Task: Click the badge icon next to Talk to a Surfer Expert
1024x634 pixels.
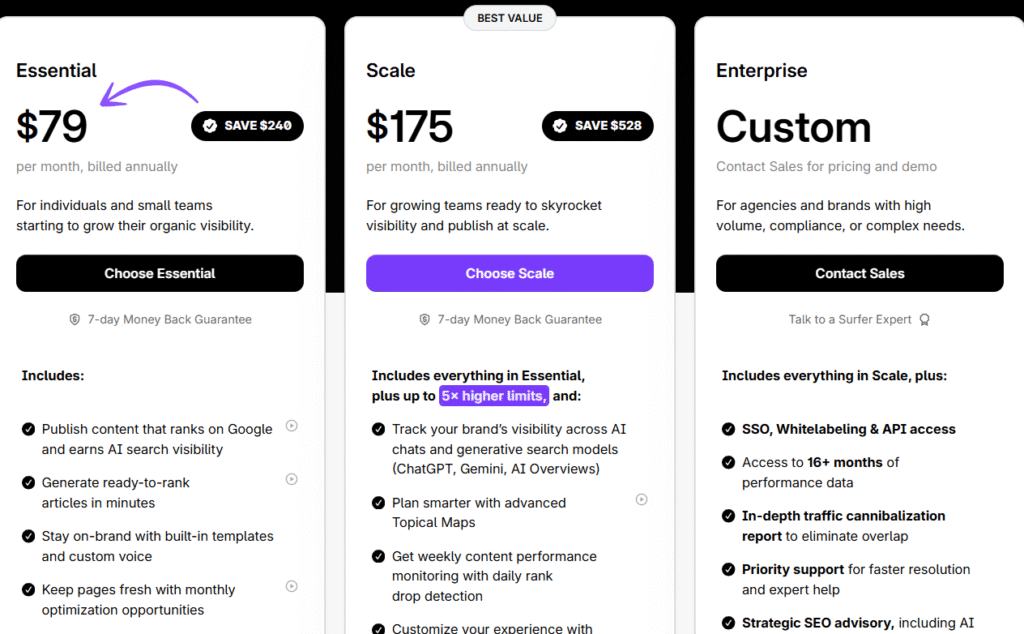Action: click(925, 320)
